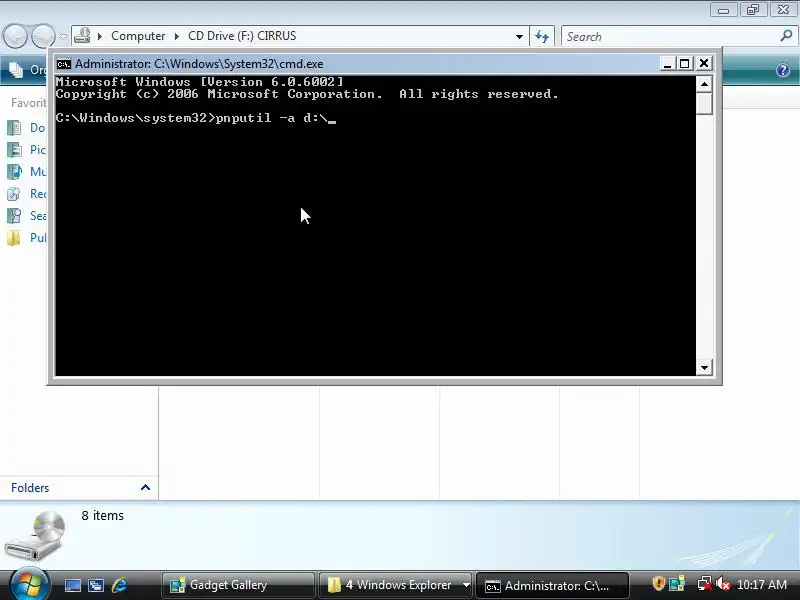Open Public folder link in Explorer sidebar

pyautogui.click(x=27, y=237)
